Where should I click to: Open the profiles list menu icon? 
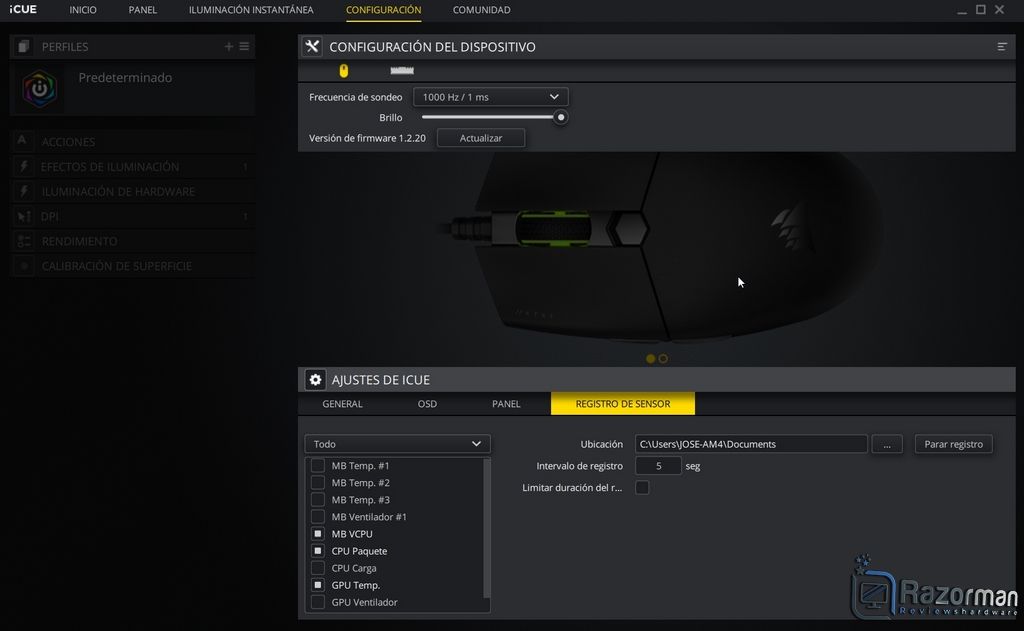244,46
